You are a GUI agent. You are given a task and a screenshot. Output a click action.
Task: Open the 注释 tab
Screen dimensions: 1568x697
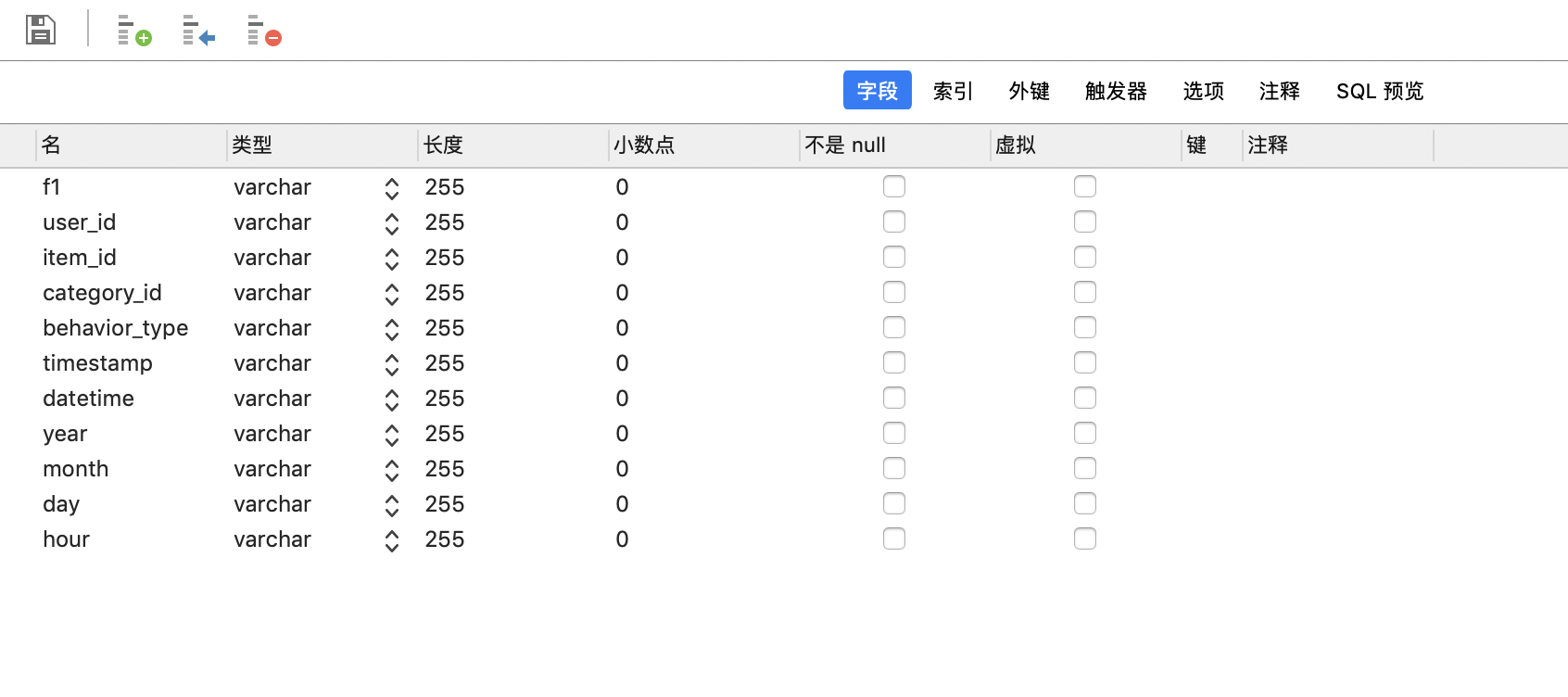point(1279,91)
